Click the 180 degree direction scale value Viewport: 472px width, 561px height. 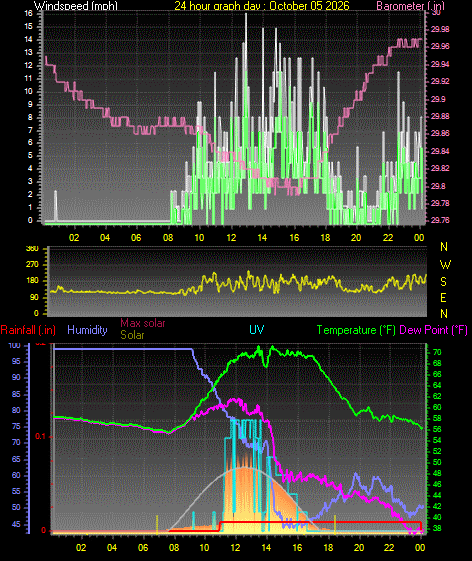(33, 281)
